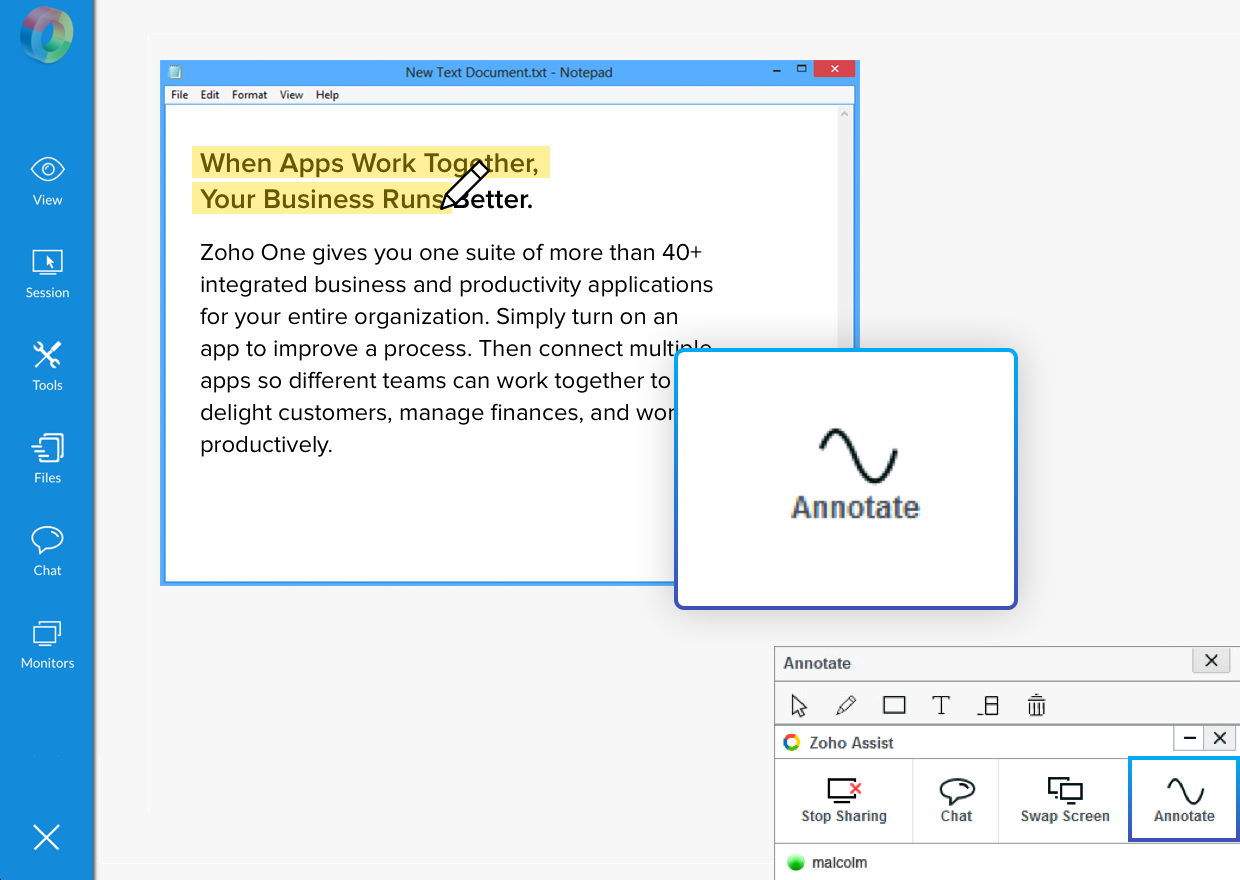Viewport: 1240px width, 880px height.
Task: Minimize the Notepad window
Action: [777, 70]
